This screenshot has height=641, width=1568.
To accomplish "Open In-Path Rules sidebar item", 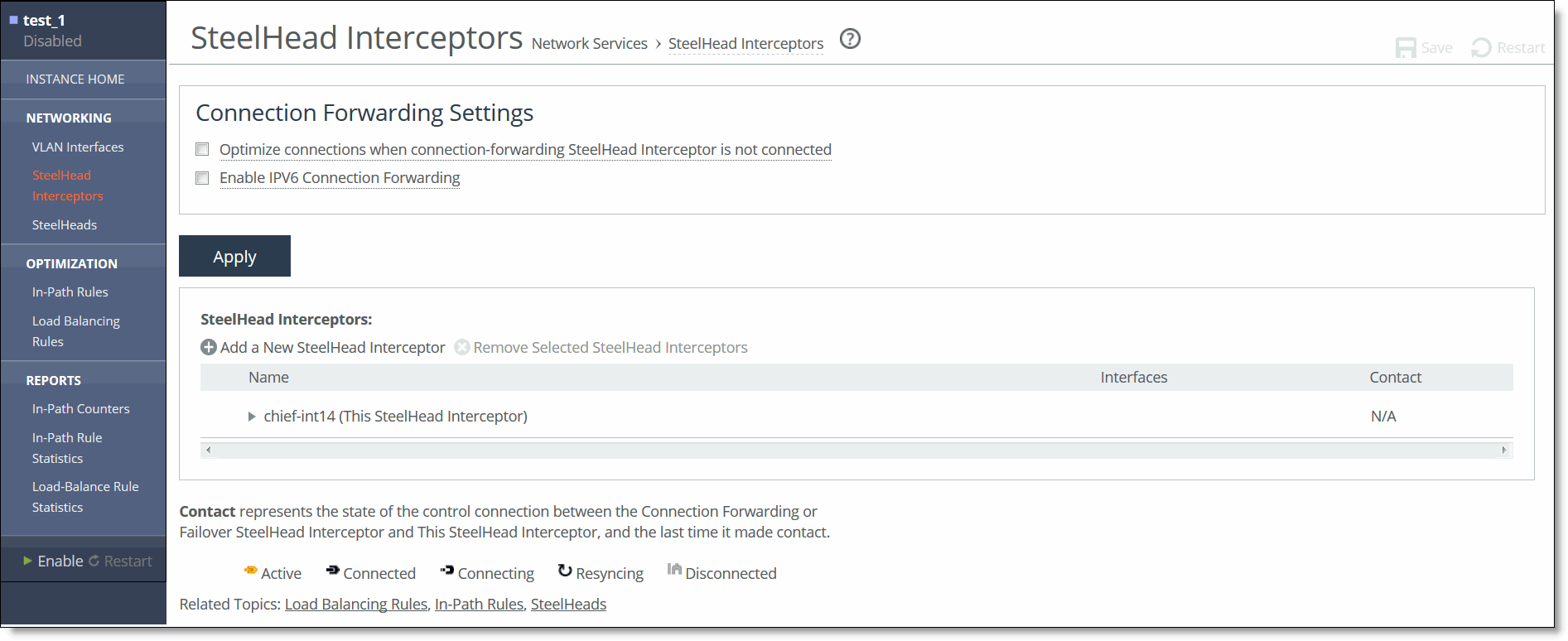I will pyautogui.click(x=70, y=292).
